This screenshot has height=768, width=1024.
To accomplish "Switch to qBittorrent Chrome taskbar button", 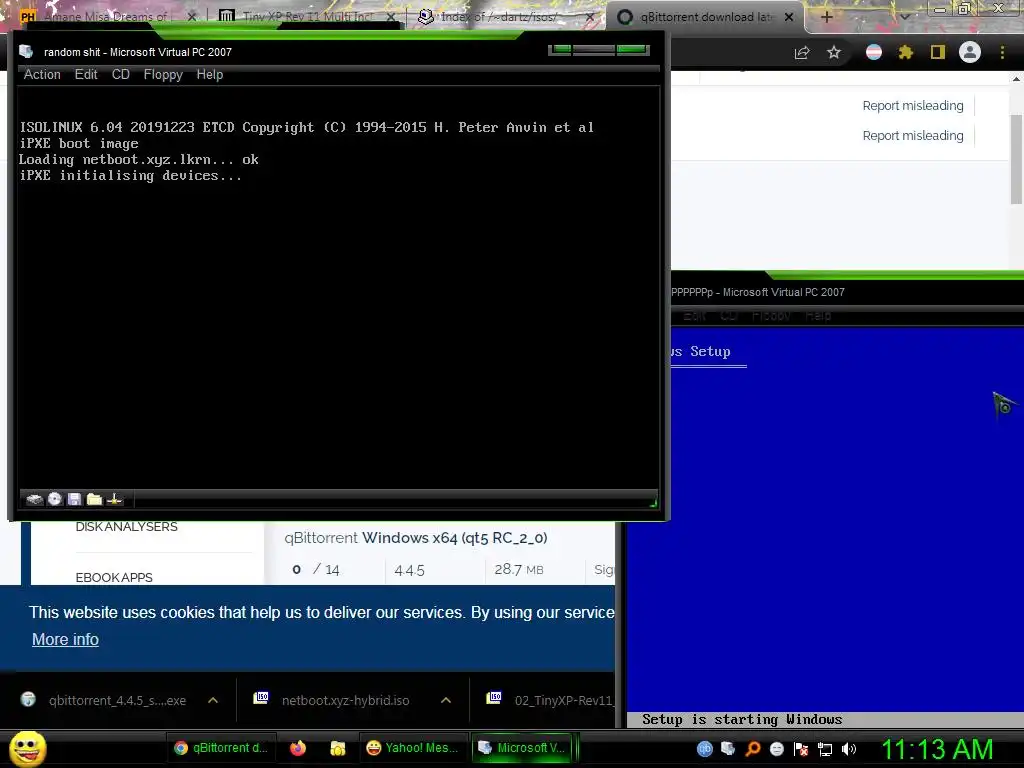I will coord(221,748).
